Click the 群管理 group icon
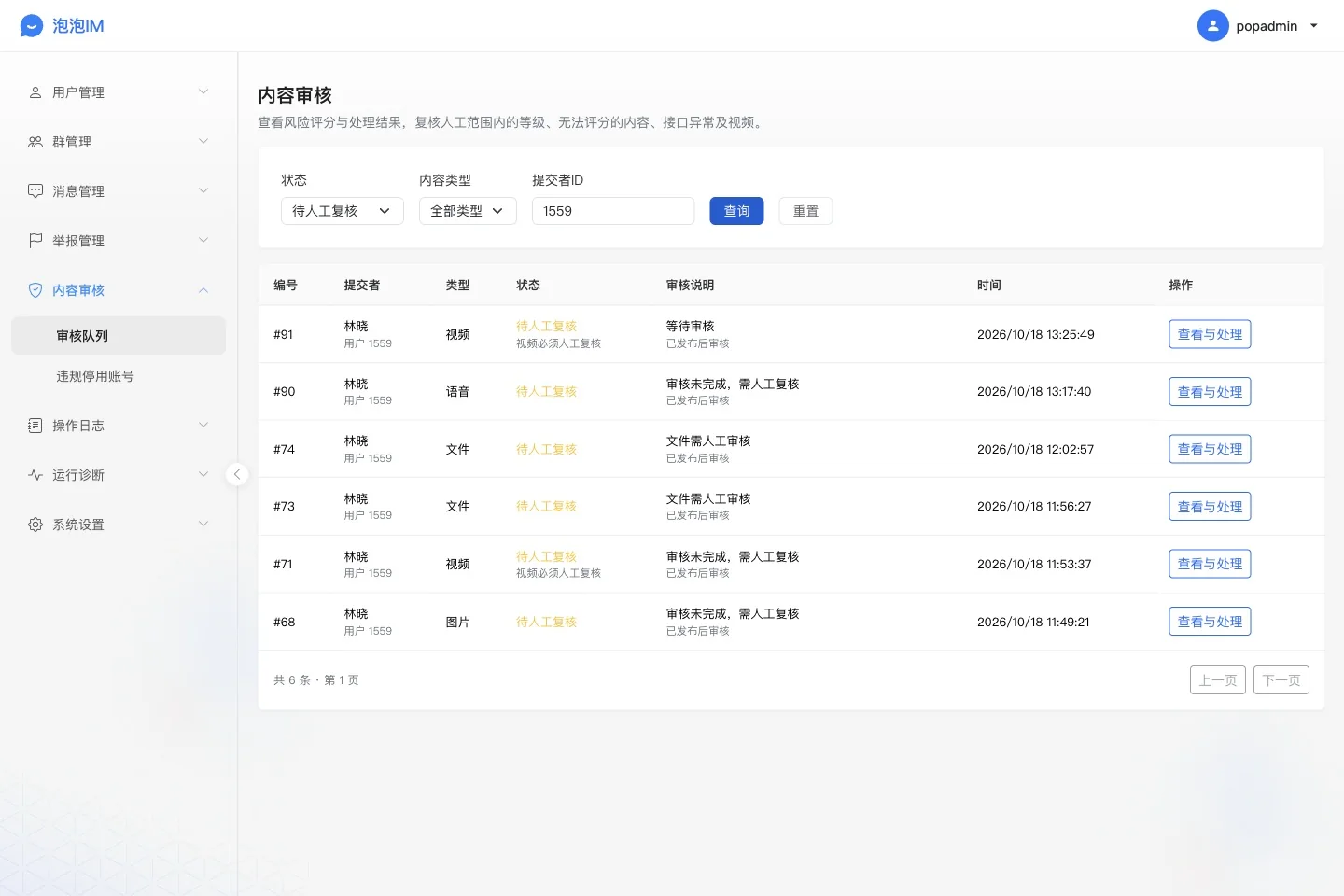The height and width of the screenshot is (896, 1344). coord(35,142)
